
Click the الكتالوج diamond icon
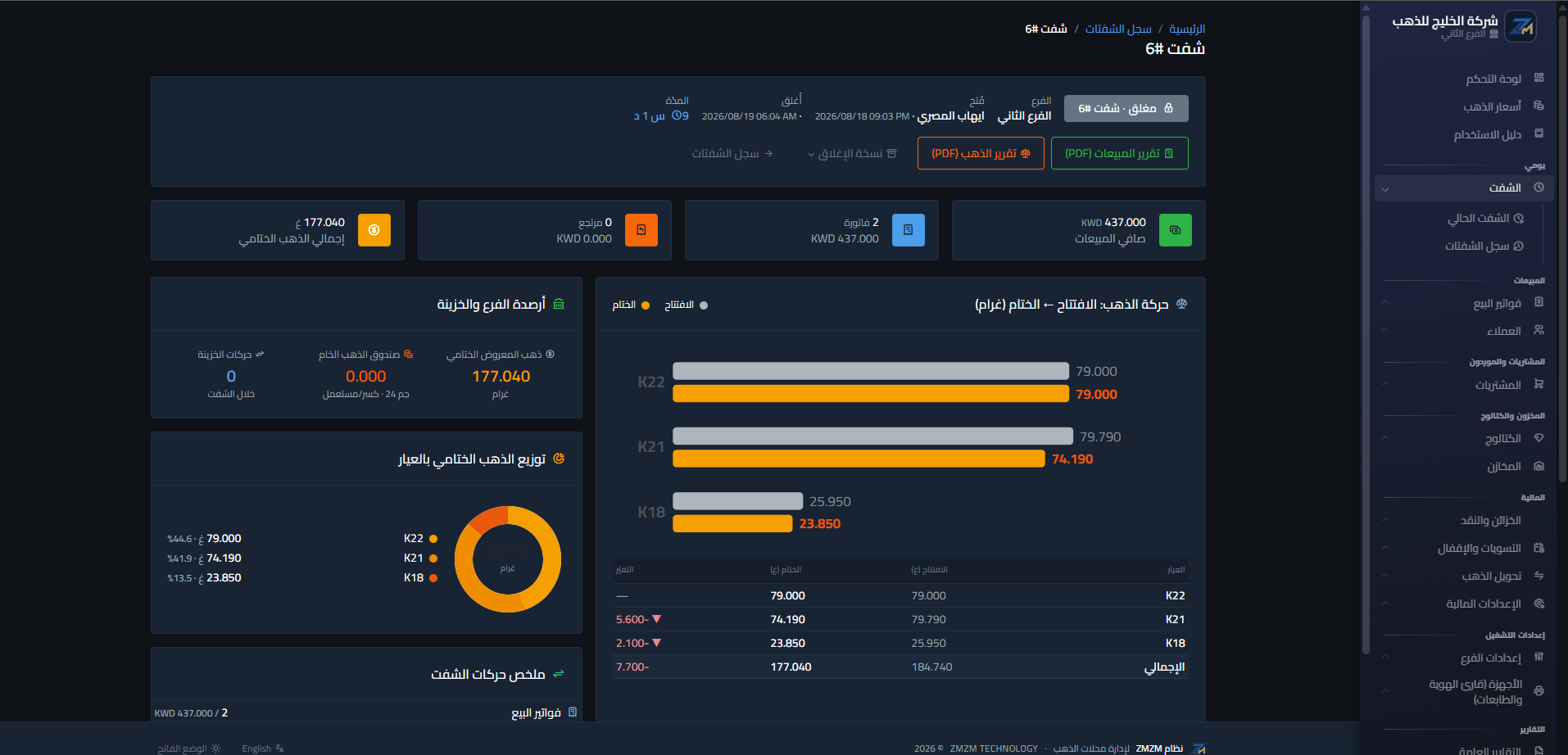(x=1539, y=438)
